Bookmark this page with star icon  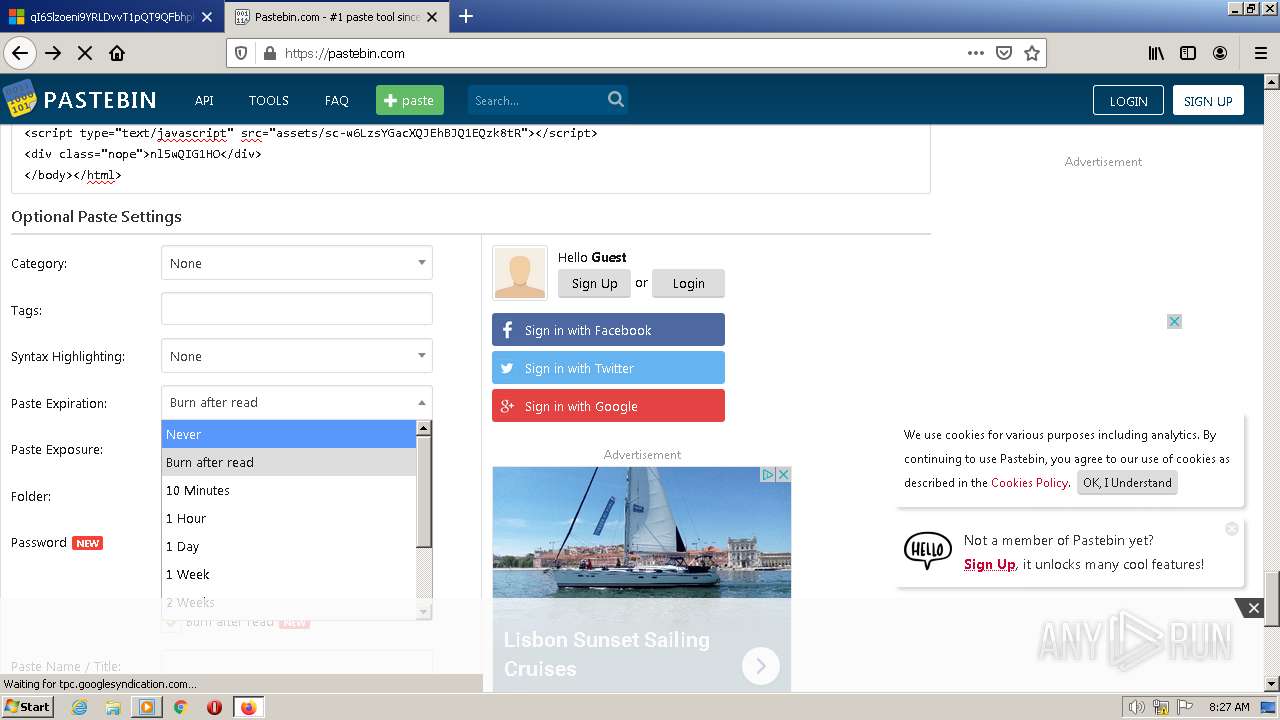pos(1032,53)
